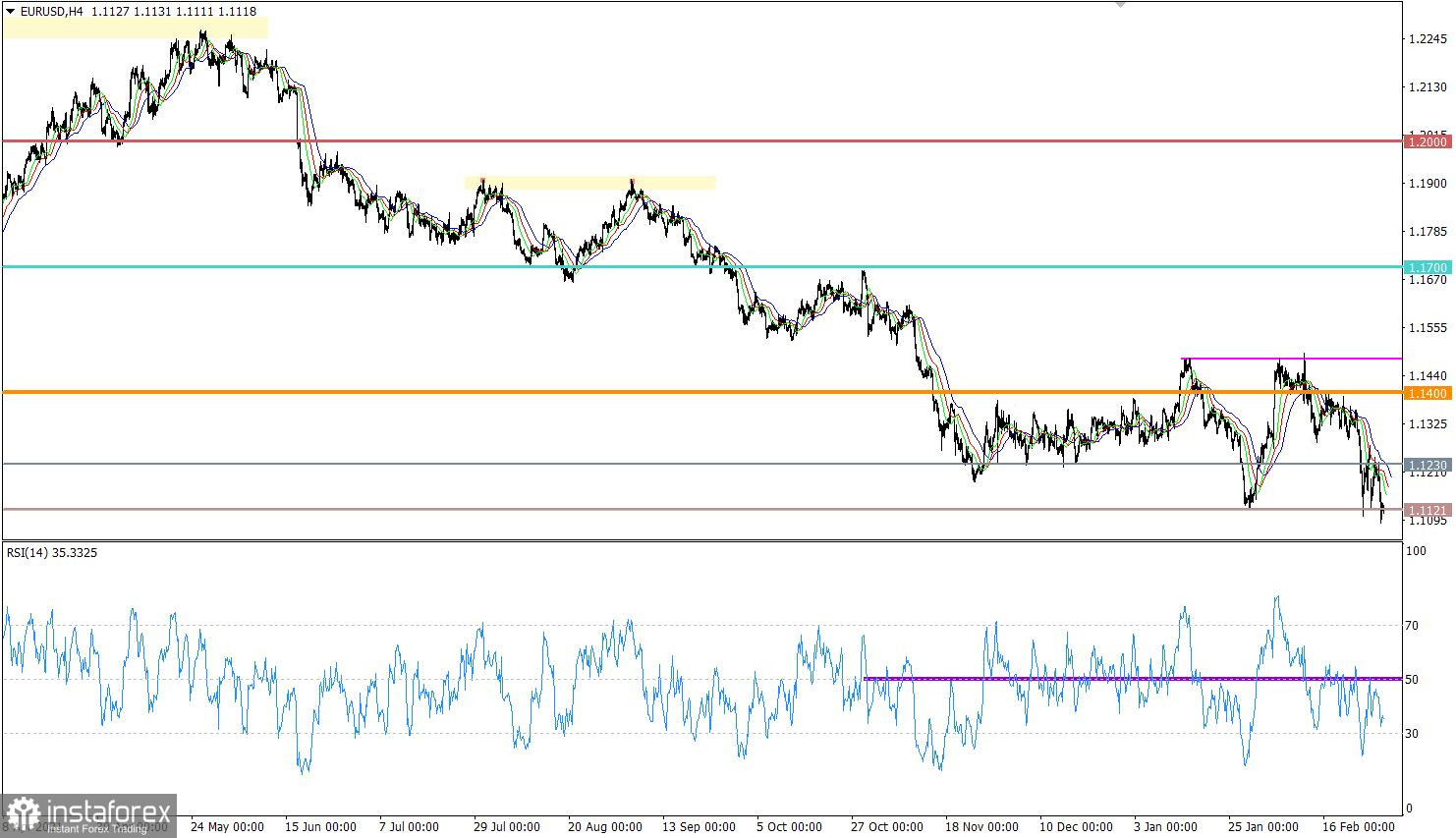Click the RSI scale value 50
This screenshot has width=1456, height=838.
click(x=1412, y=679)
